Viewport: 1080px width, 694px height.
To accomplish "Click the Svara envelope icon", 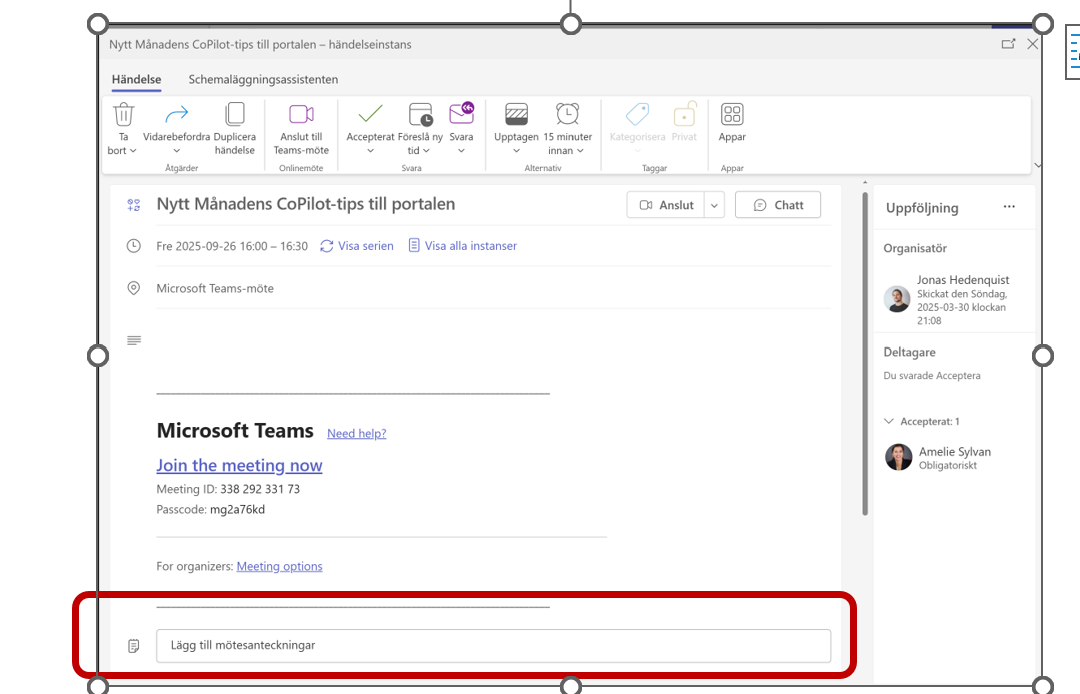I will click(x=461, y=113).
